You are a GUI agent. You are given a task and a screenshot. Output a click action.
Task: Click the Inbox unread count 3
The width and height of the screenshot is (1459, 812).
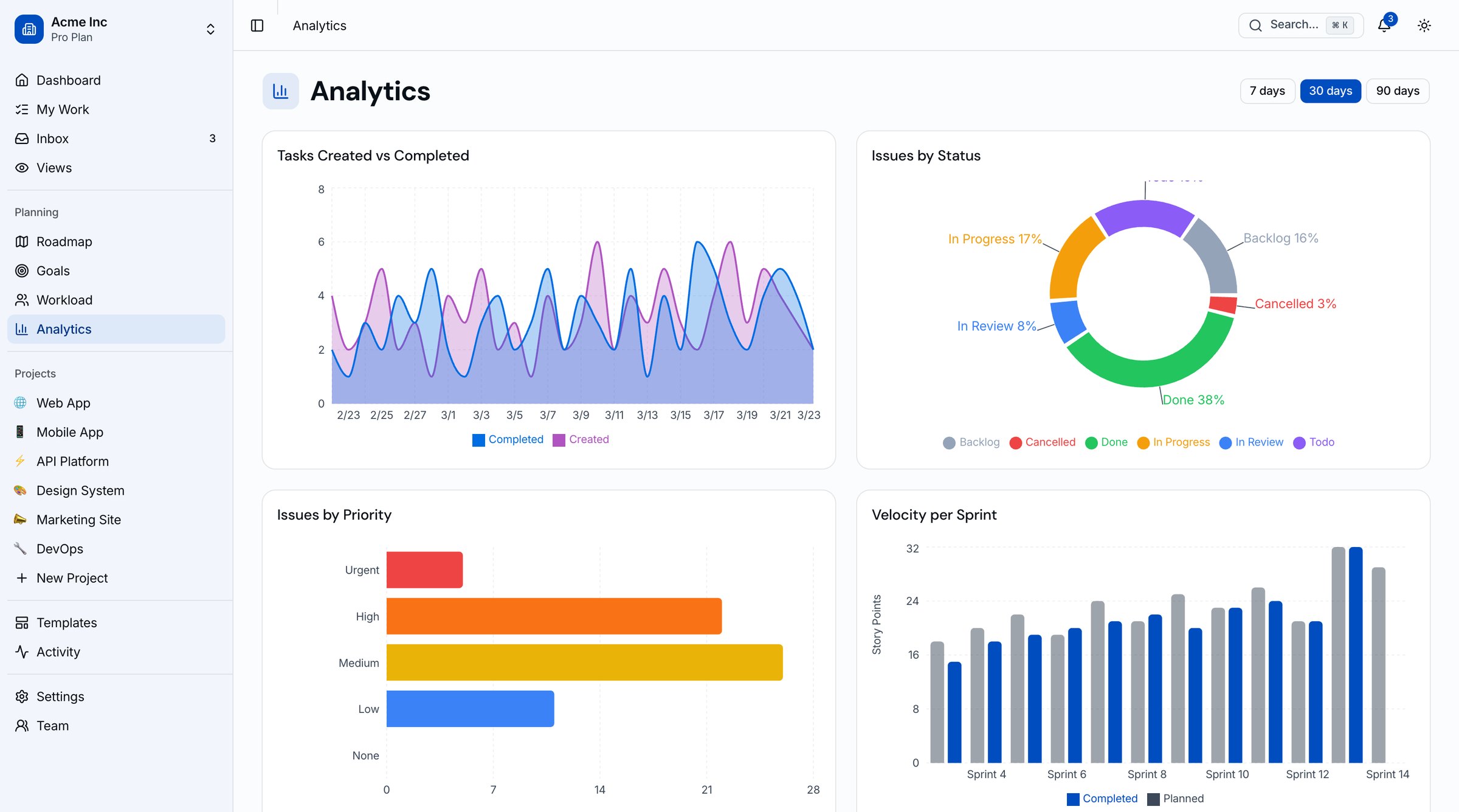point(212,139)
